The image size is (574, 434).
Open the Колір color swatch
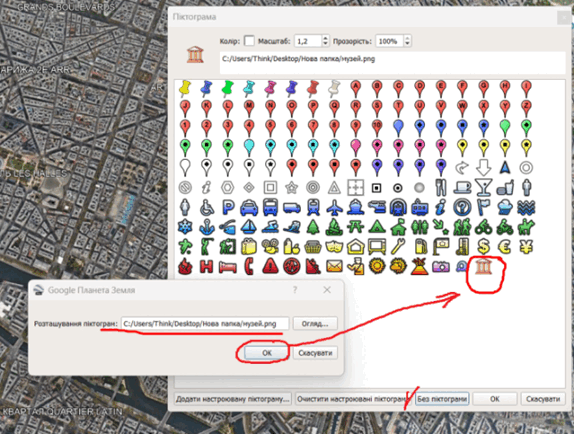[249, 41]
